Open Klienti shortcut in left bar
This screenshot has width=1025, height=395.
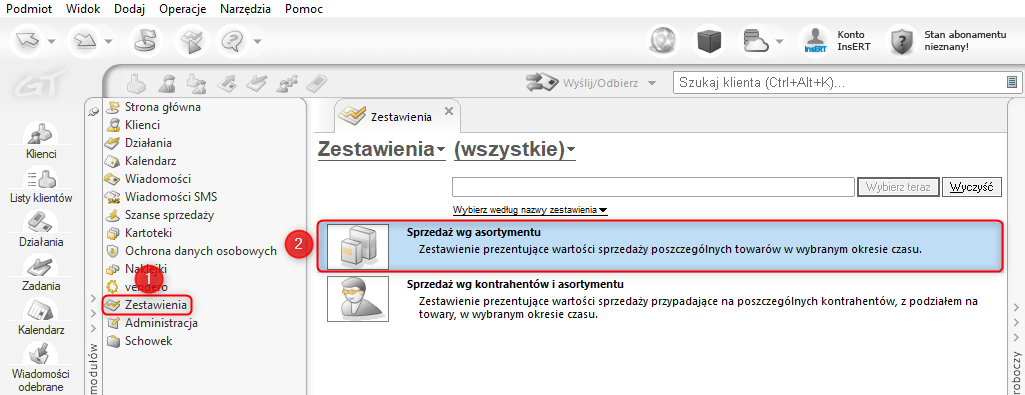(41, 141)
